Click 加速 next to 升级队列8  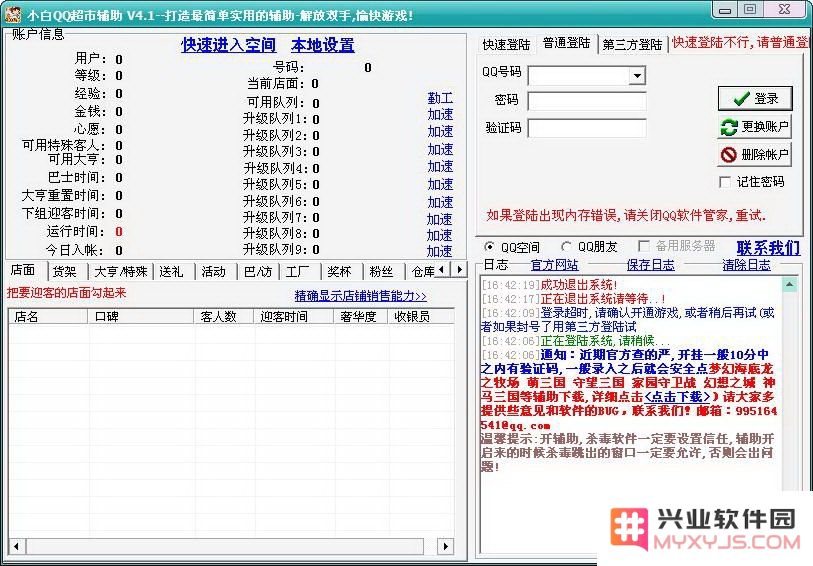(x=440, y=235)
